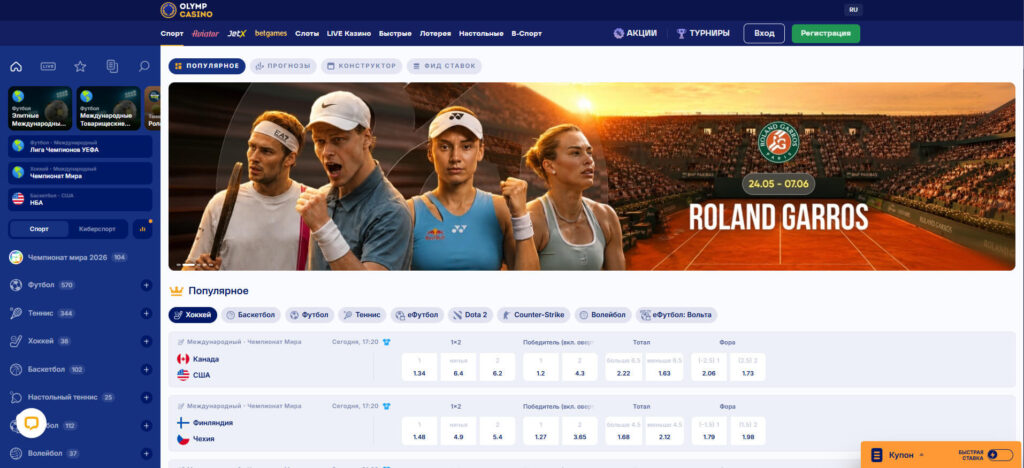Expand the Баскетбол sport category
This screenshot has width=1024, height=468.
[x=146, y=369]
